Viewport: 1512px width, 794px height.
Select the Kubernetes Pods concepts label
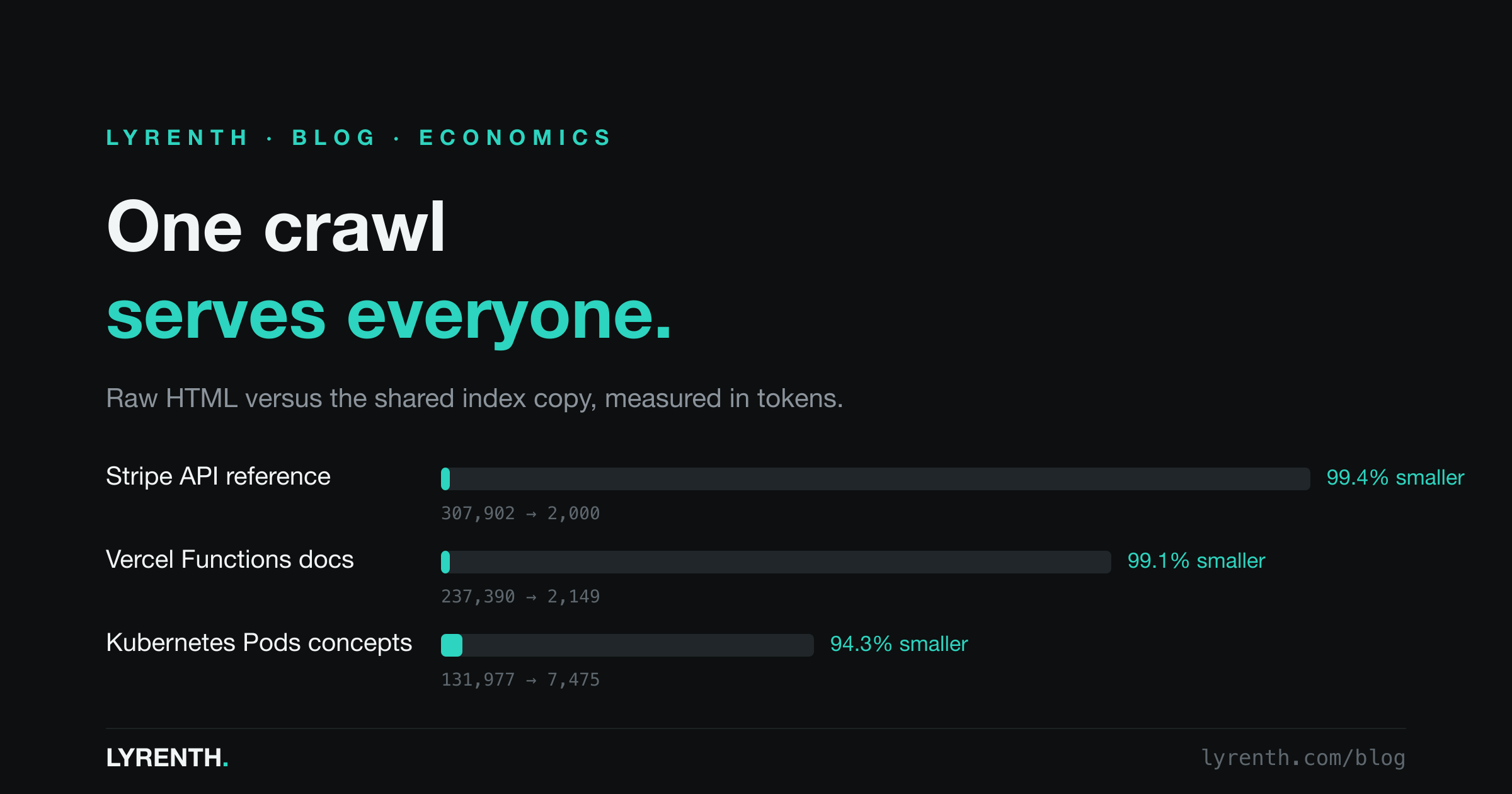[x=259, y=643]
